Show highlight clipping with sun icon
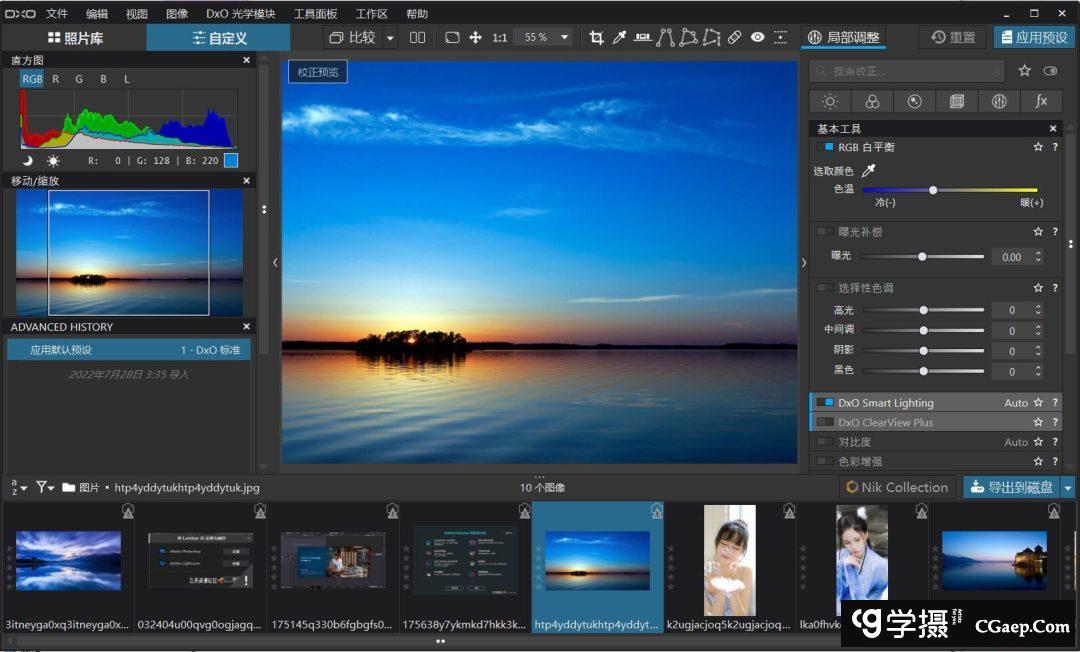The image size is (1080, 652). coord(52,160)
